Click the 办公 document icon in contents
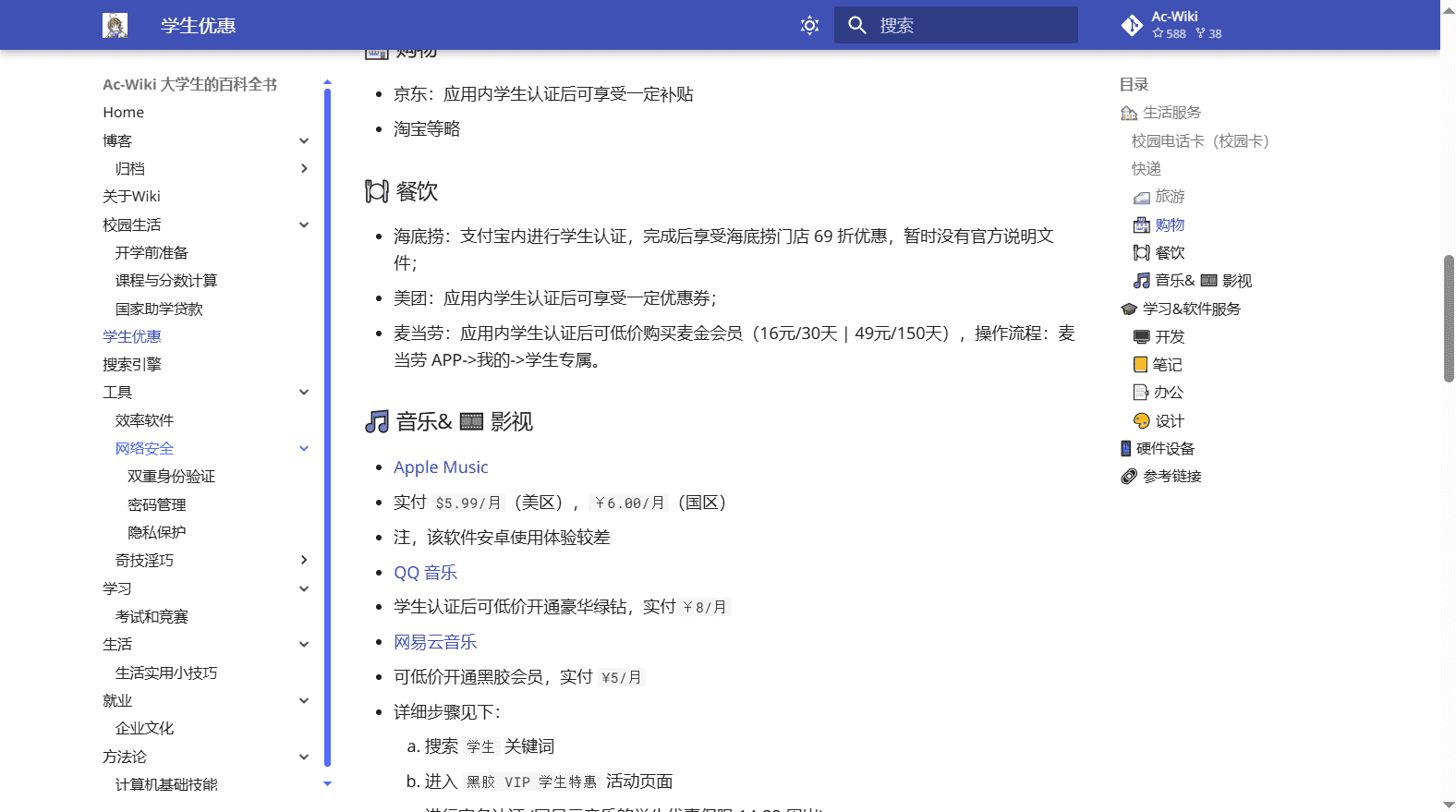The width and height of the screenshot is (1456, 812). pyautogui.click(x=1141, y=393)
